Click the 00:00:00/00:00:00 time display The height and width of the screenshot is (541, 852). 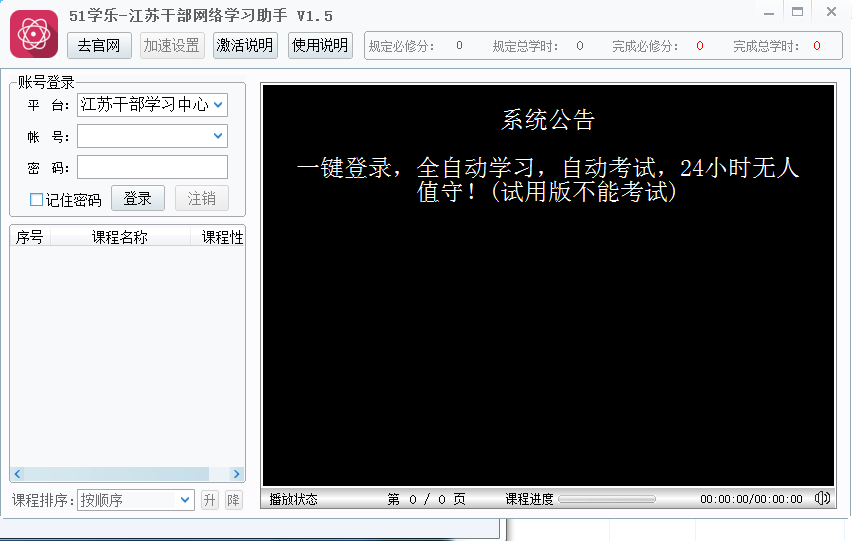751,499
